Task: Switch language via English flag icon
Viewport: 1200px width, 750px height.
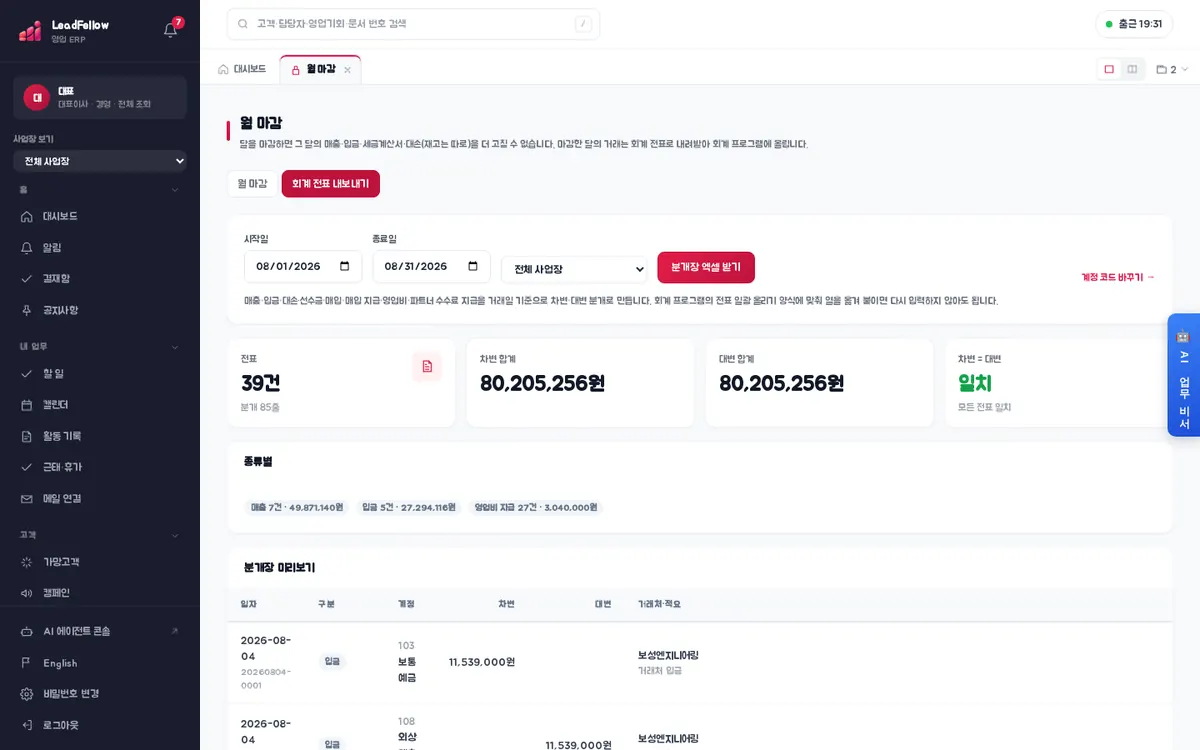Action: click(27, 663)
